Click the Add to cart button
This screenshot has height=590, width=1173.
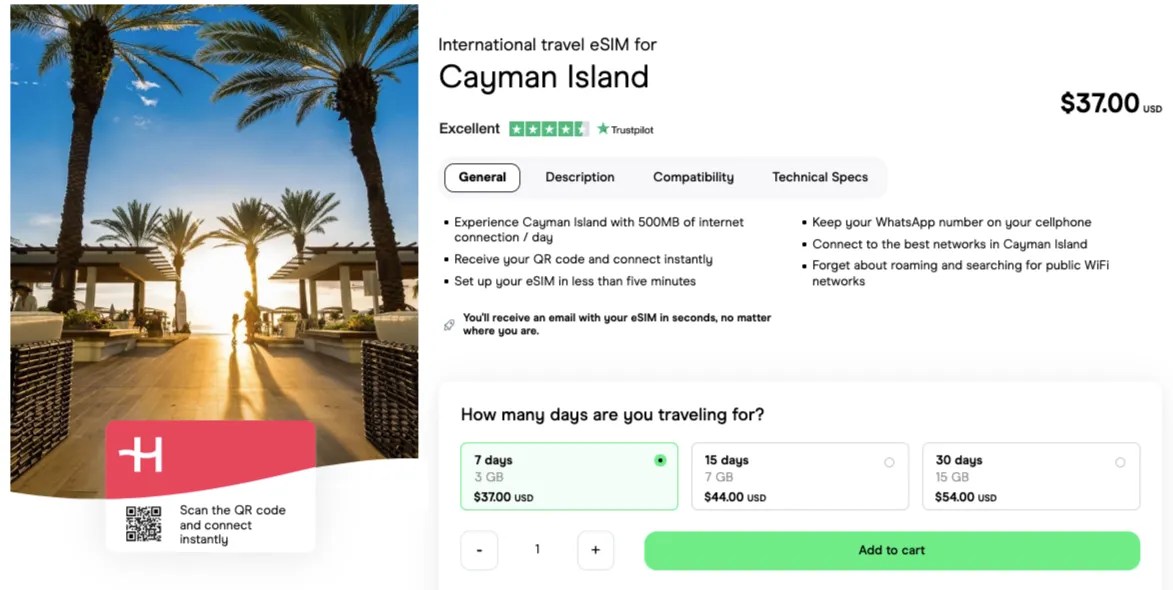891,550
